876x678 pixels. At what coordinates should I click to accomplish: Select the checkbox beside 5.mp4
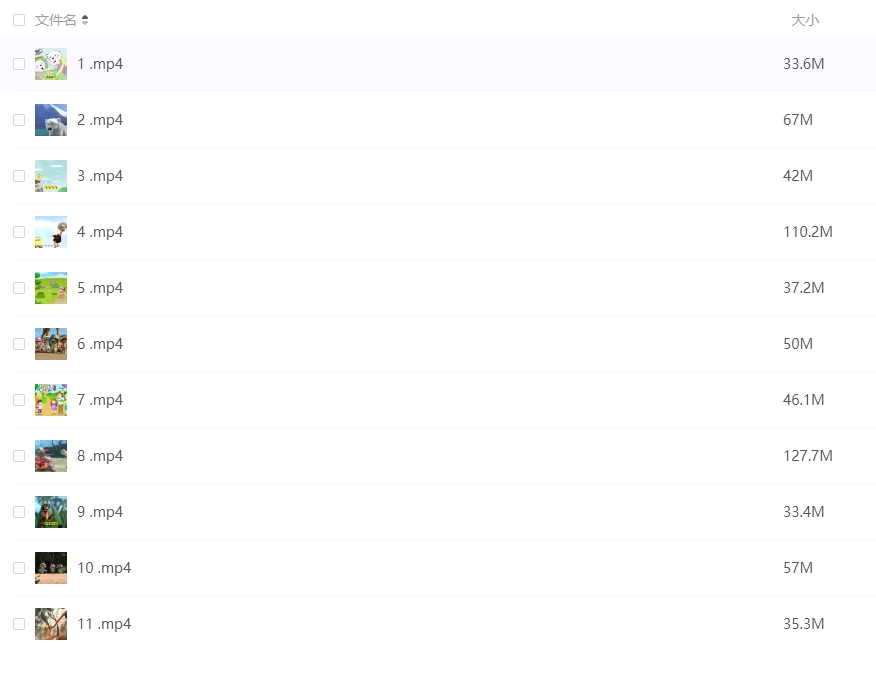[x=19, y=288]
